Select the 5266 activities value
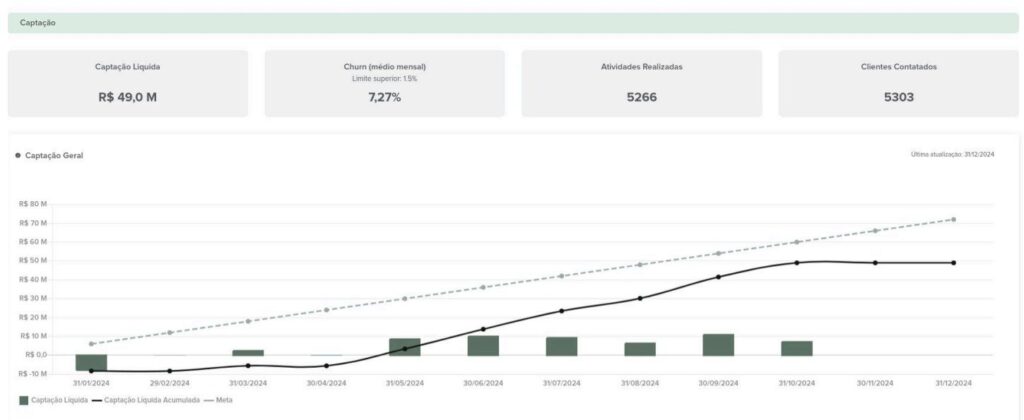Viewport: 1024px width, 420px height. pos(641,97)
